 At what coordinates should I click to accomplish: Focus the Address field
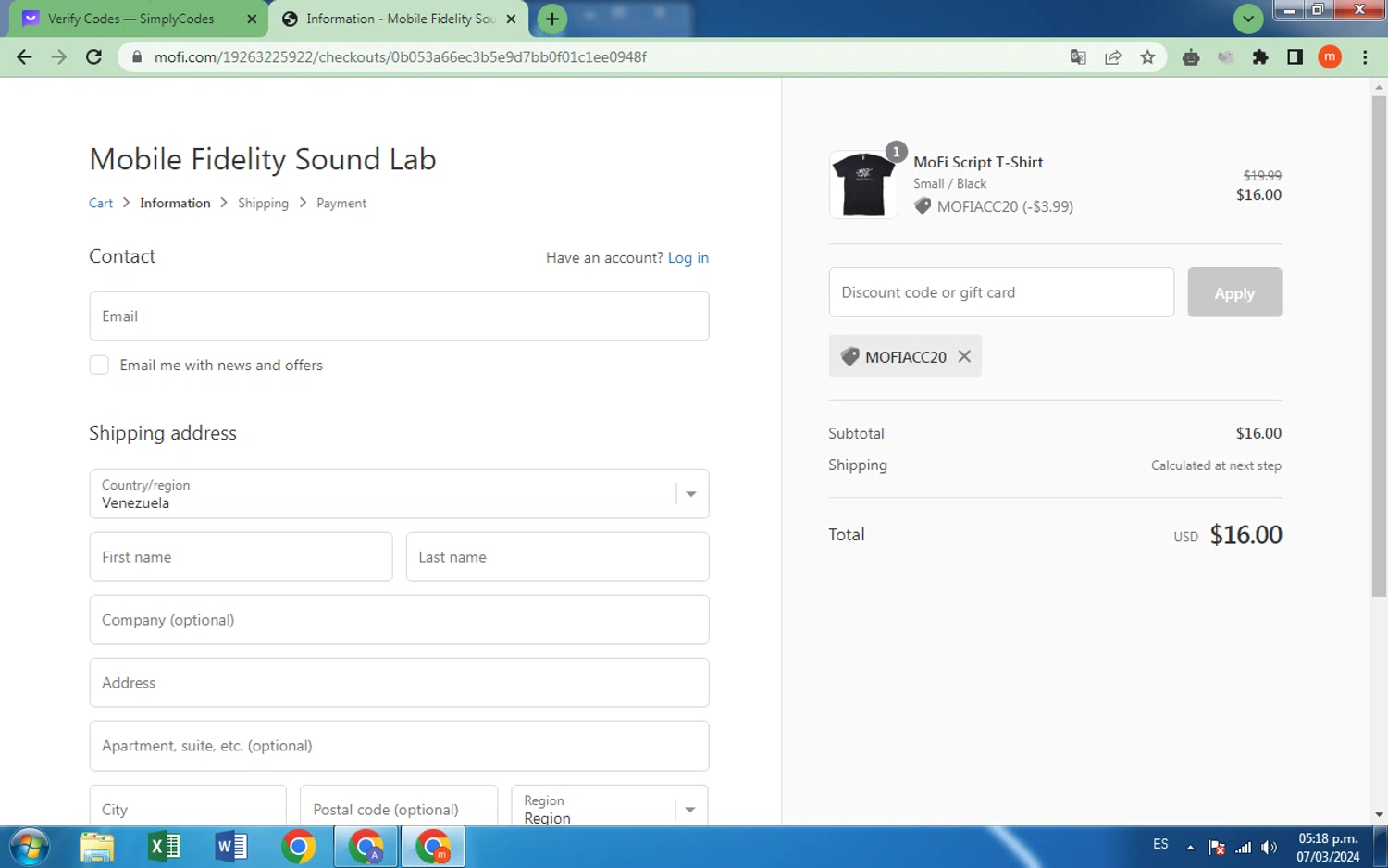[400, 683]
